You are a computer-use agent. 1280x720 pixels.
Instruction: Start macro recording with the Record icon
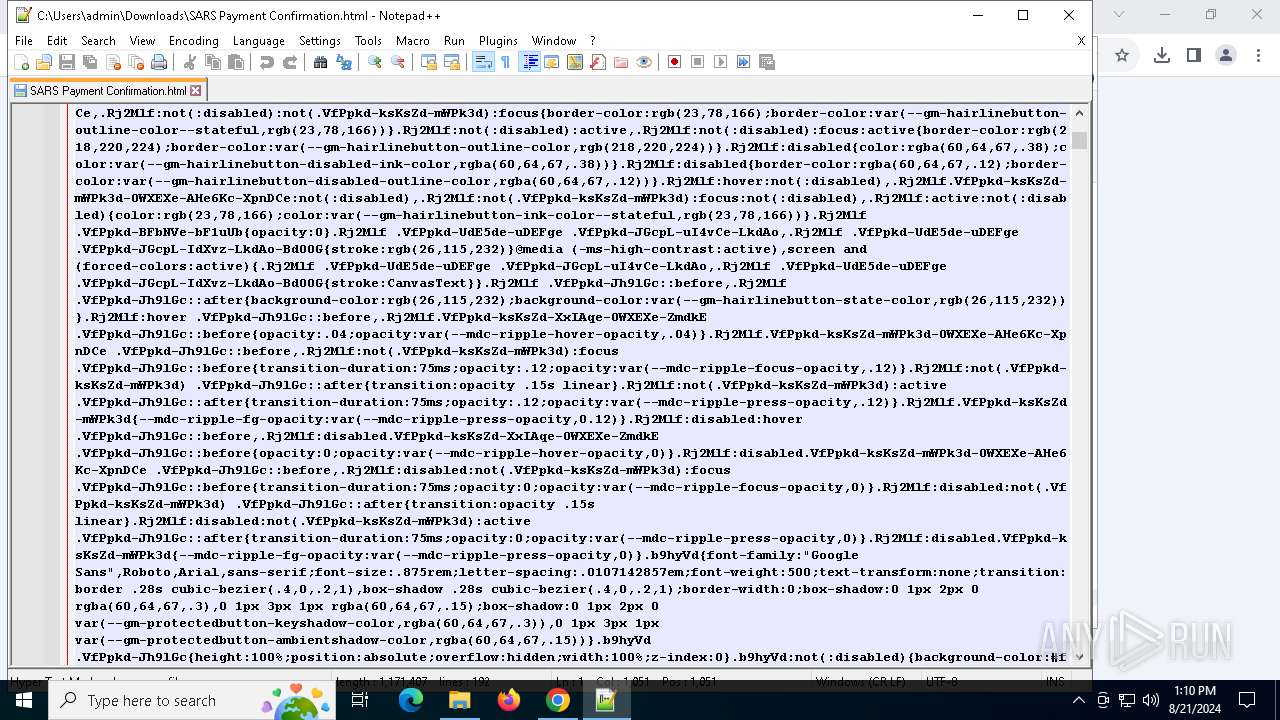(x=675, y=62)
